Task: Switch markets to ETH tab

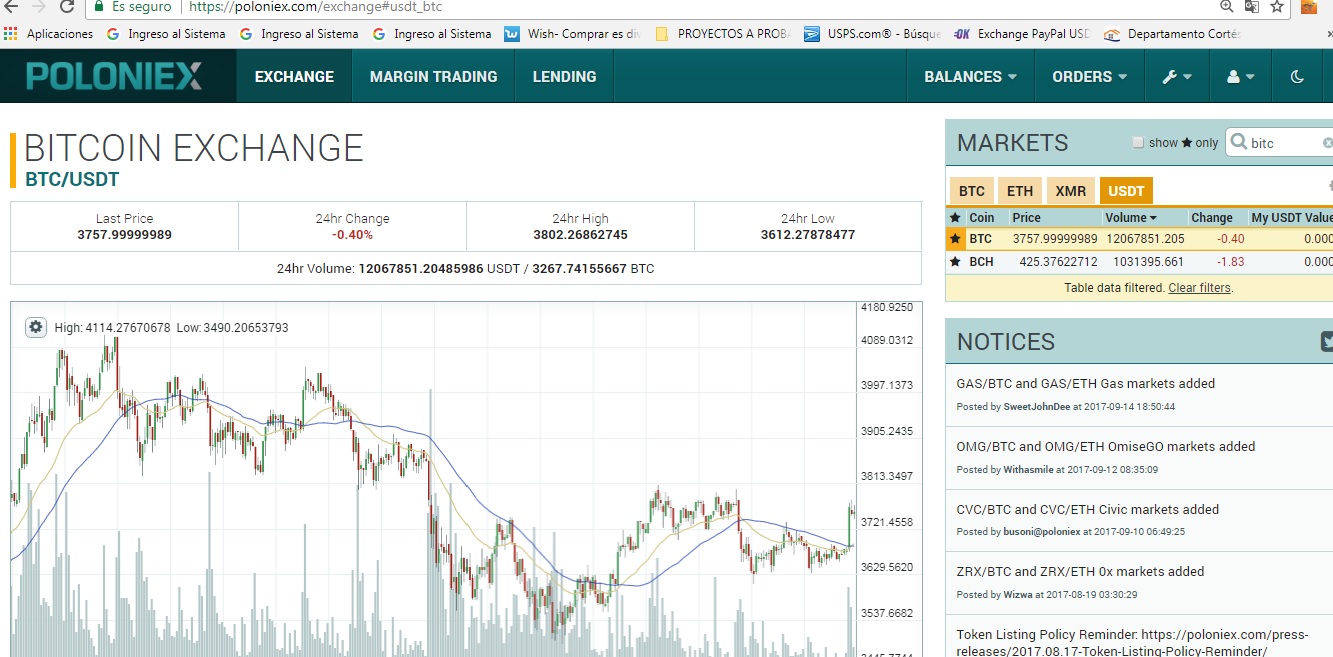Action: 1020,191
